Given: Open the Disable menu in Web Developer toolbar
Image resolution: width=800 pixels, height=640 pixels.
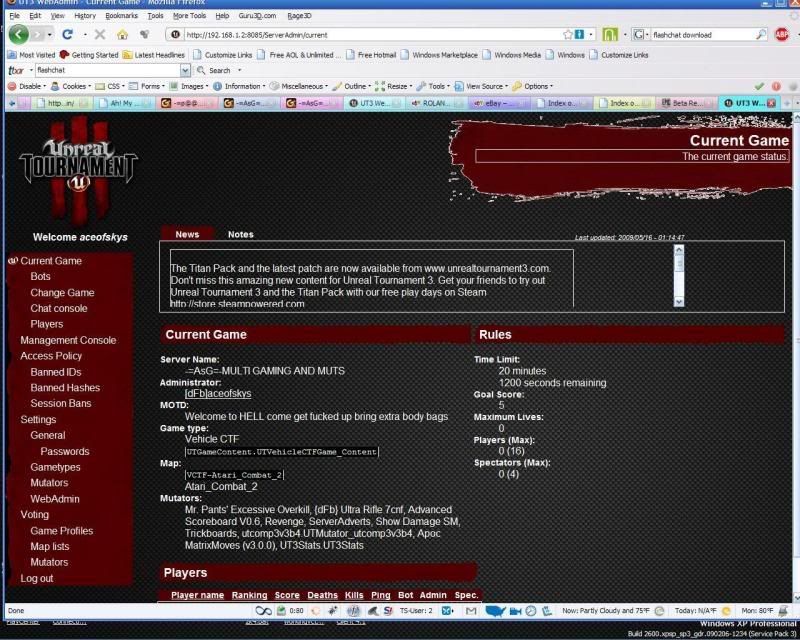Looking at the screenshot, I should [x=27, y=86].
